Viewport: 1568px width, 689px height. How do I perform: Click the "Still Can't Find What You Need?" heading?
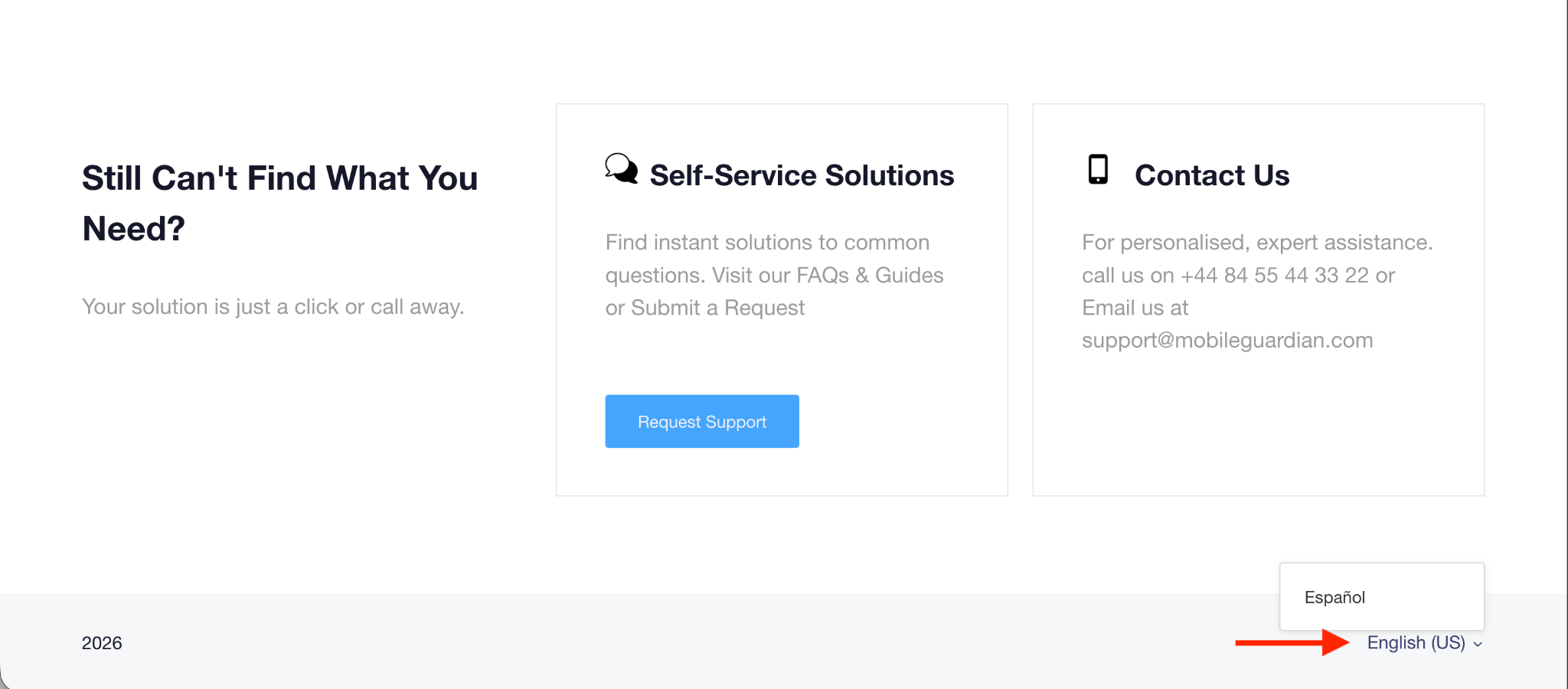point(279,203)
